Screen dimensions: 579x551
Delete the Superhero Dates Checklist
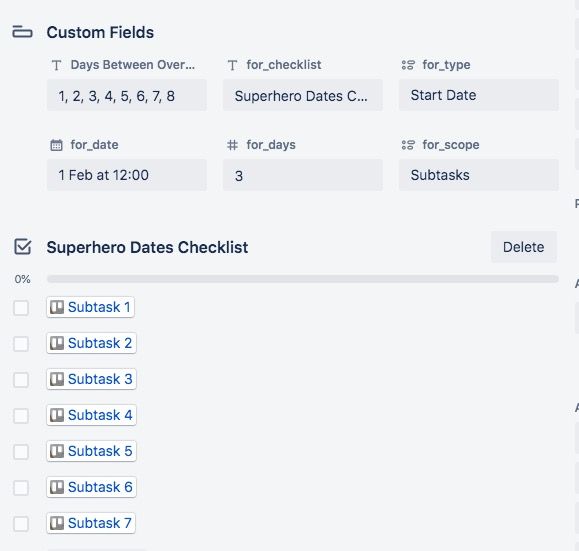click(x=524, y=247)
